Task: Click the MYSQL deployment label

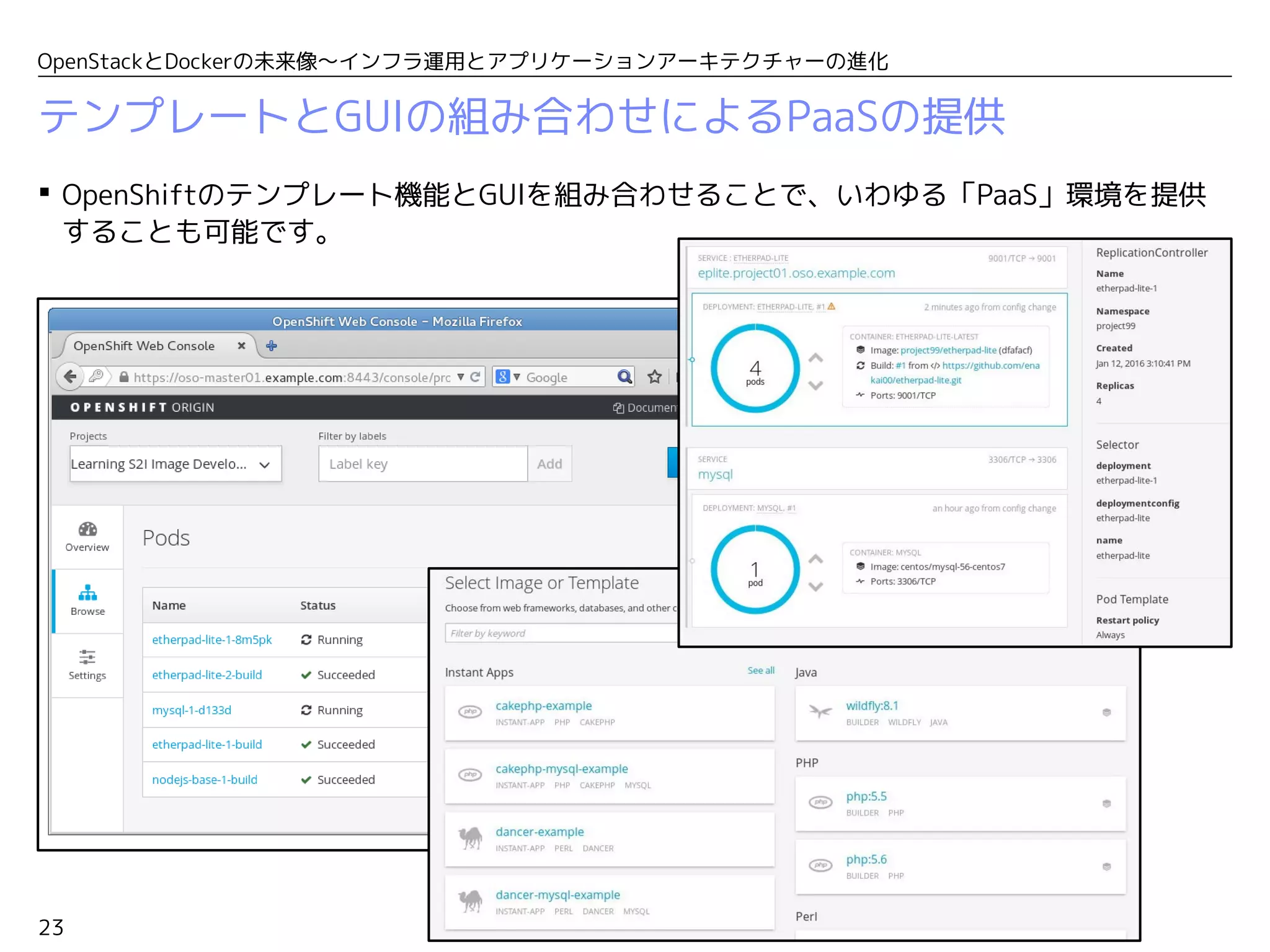Action: (x=770, y=508)
